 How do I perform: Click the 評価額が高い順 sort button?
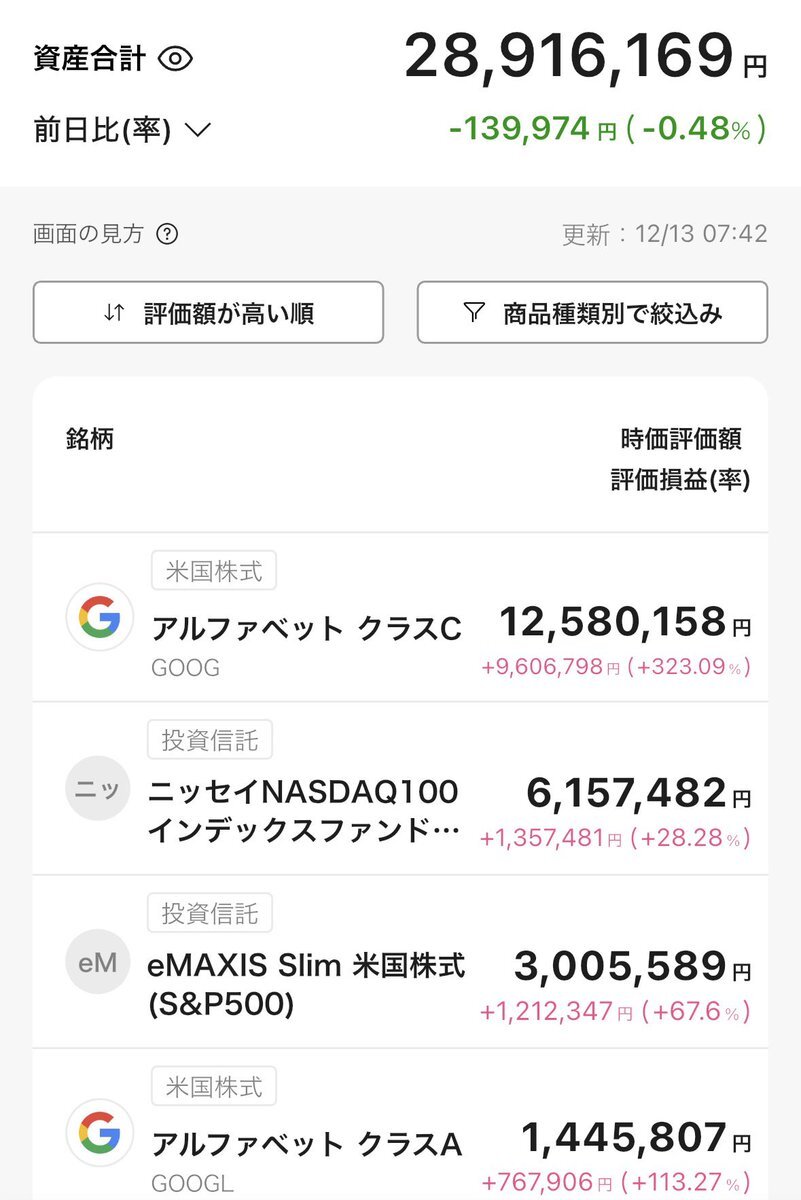point(208,313)
